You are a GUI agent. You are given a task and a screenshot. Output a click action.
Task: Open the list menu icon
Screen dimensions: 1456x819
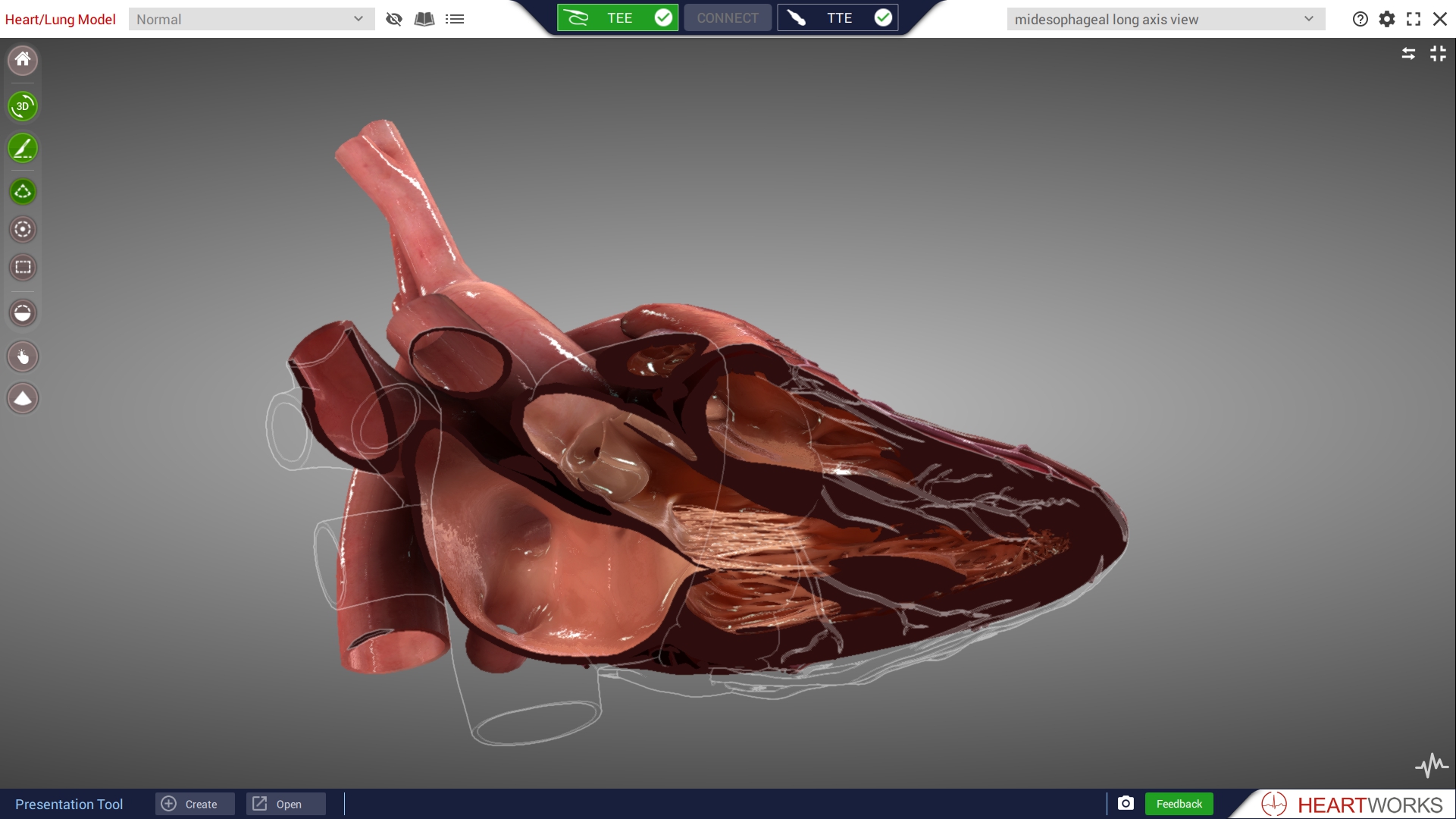[x=455, y=19]
